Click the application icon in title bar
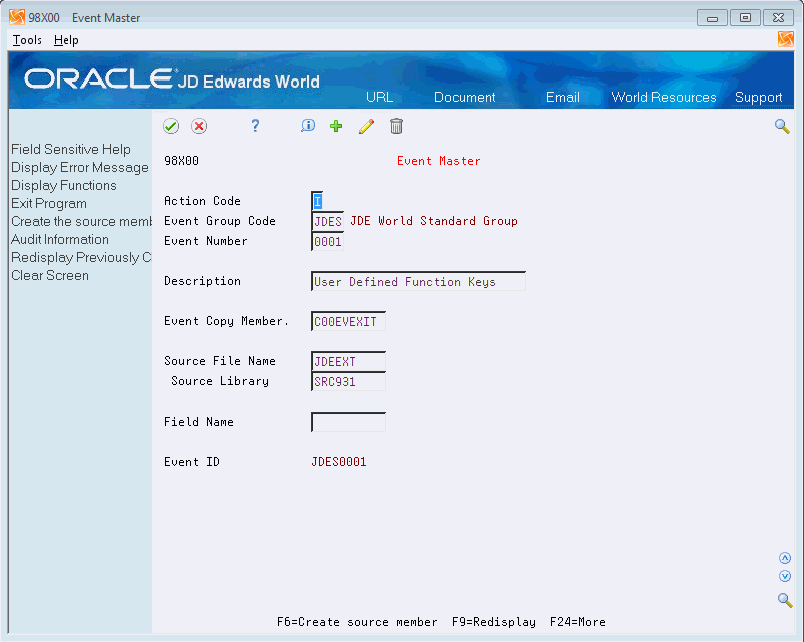 point(17,17)
